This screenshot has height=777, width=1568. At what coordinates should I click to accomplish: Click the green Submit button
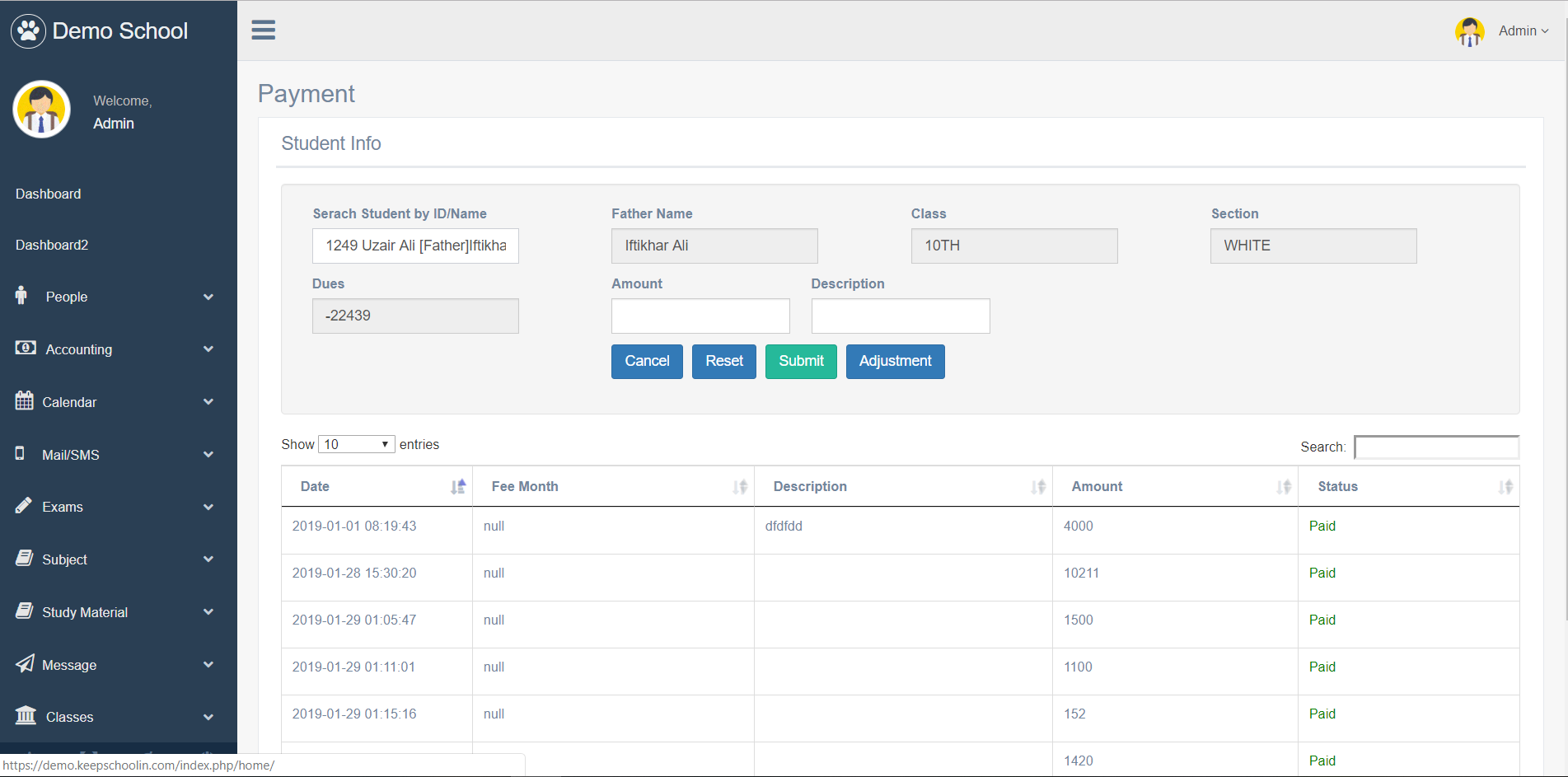click(801, 361)
